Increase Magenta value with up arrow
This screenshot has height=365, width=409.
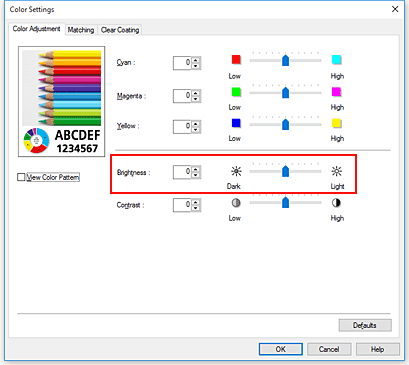(x=196, y=93)
